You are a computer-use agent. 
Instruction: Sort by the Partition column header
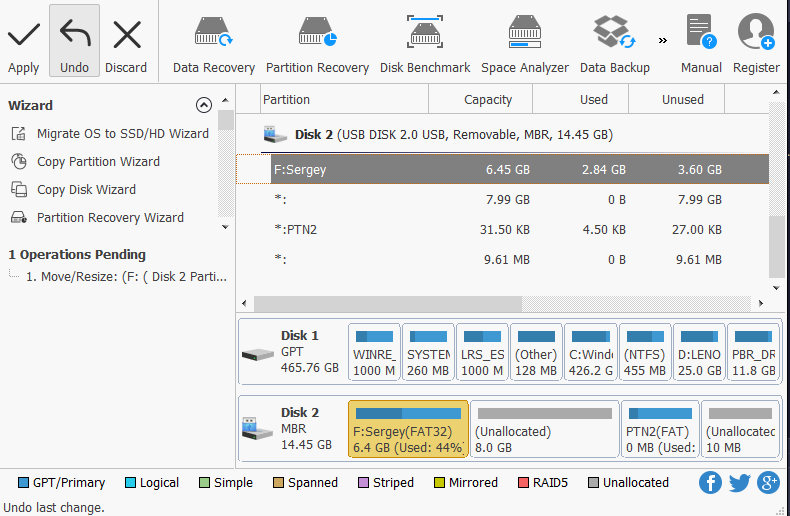(345, 99)
